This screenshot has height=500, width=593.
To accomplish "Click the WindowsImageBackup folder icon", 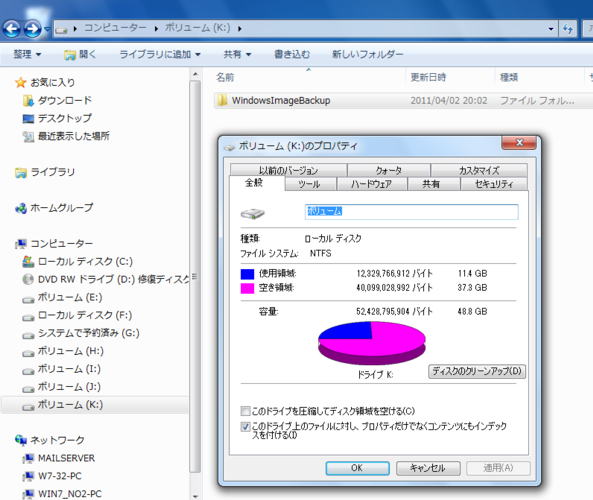I will pyautogui.click(x=222, y=100).
